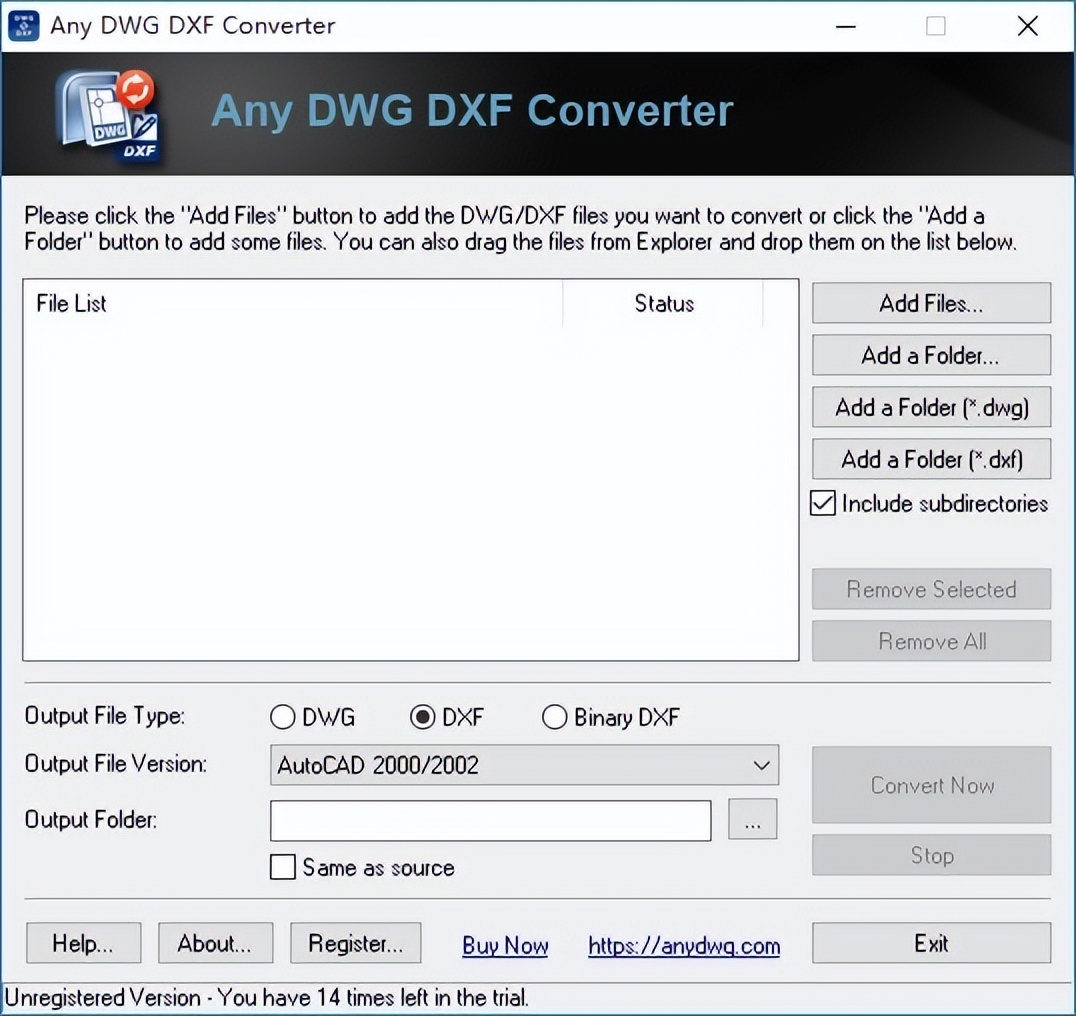The width and height of the screenshot is (1076, 1016).
Task: Click the DWG DXF logo in the banner
Action: (108, 113)
